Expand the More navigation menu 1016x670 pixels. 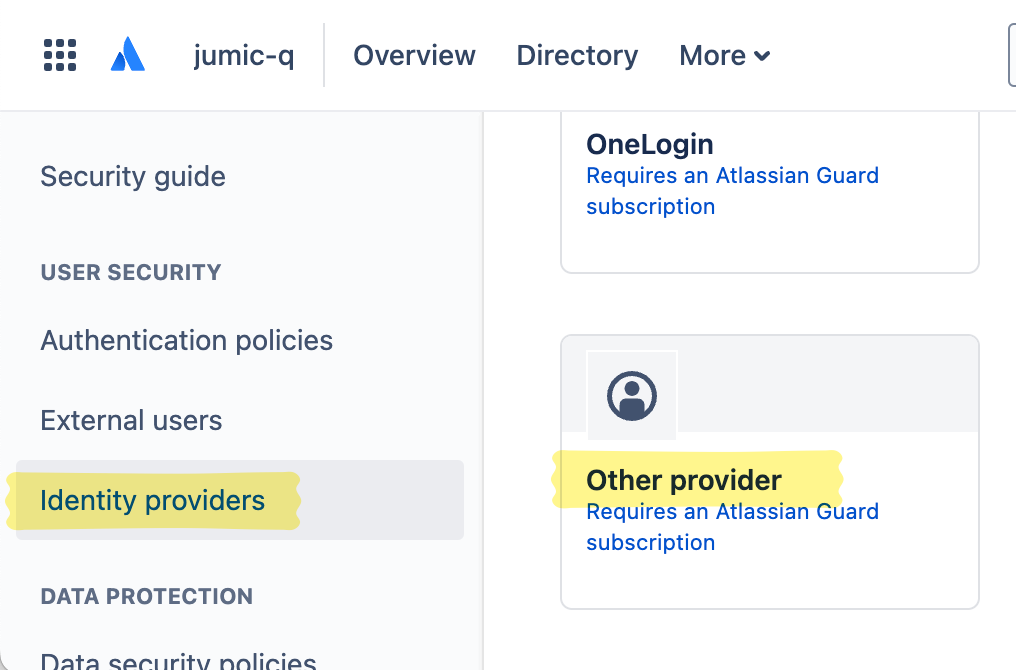click(724, 56)
